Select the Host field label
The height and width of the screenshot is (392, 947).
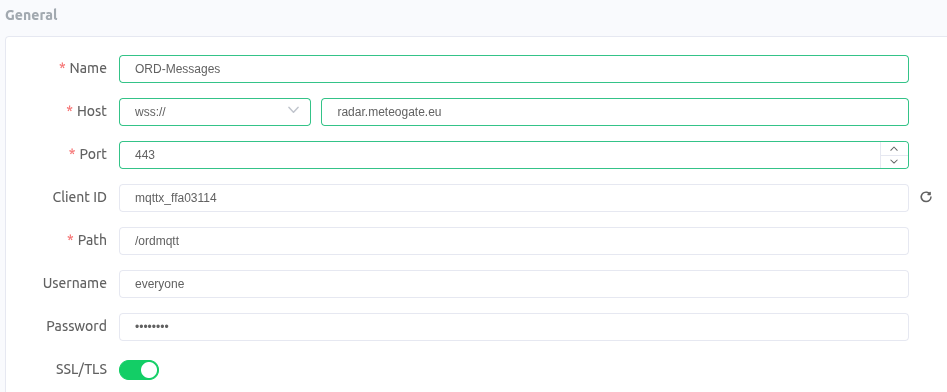pyautogui.click(x=92, y=111)
